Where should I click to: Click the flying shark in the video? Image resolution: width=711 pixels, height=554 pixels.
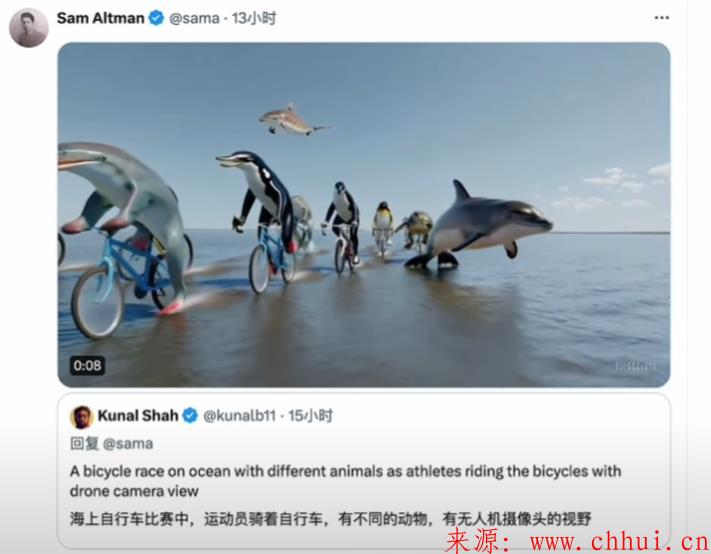pyautogui.click(x=292, y=120)
